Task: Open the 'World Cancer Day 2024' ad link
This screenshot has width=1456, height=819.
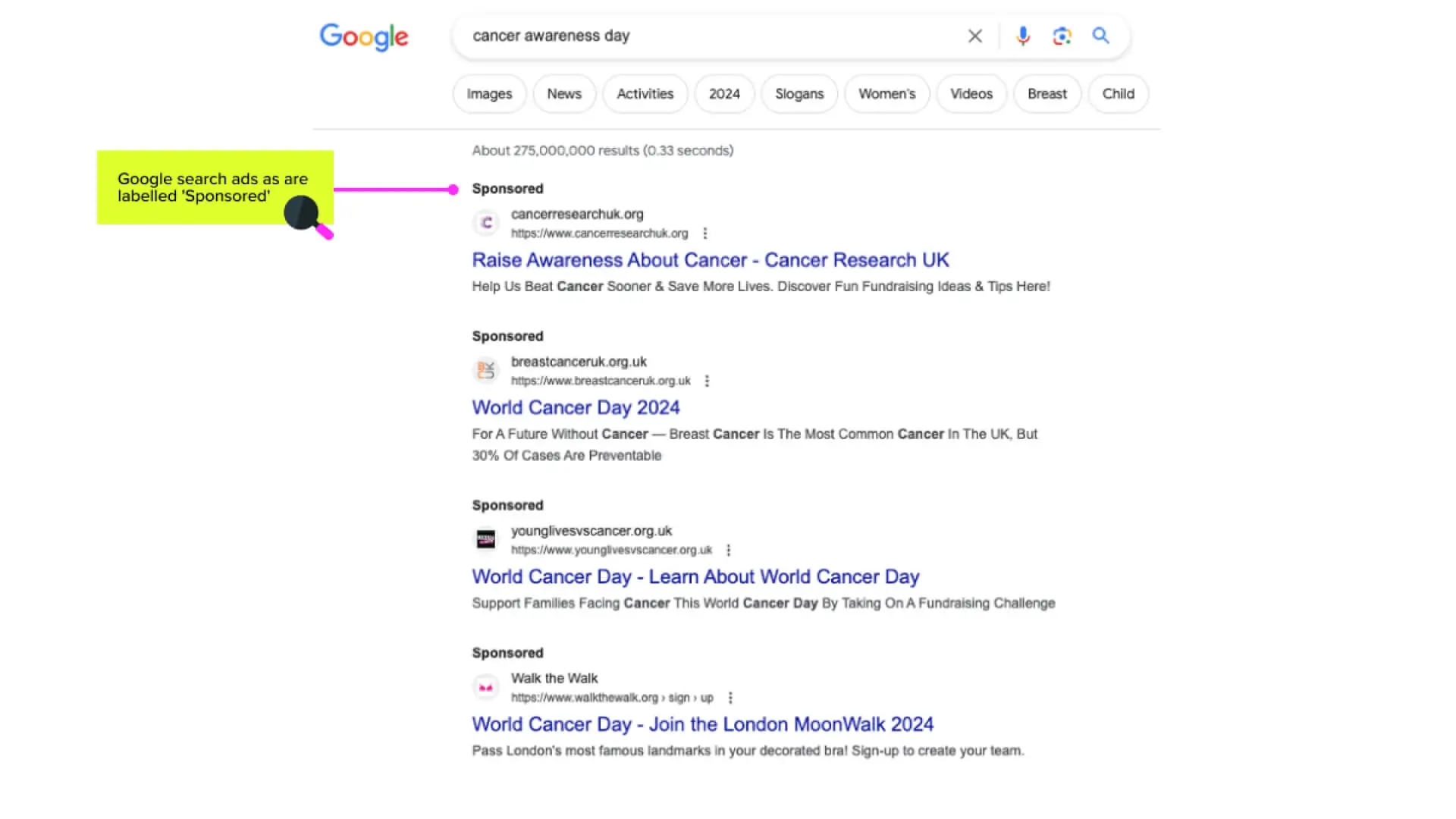Action: 576,408
